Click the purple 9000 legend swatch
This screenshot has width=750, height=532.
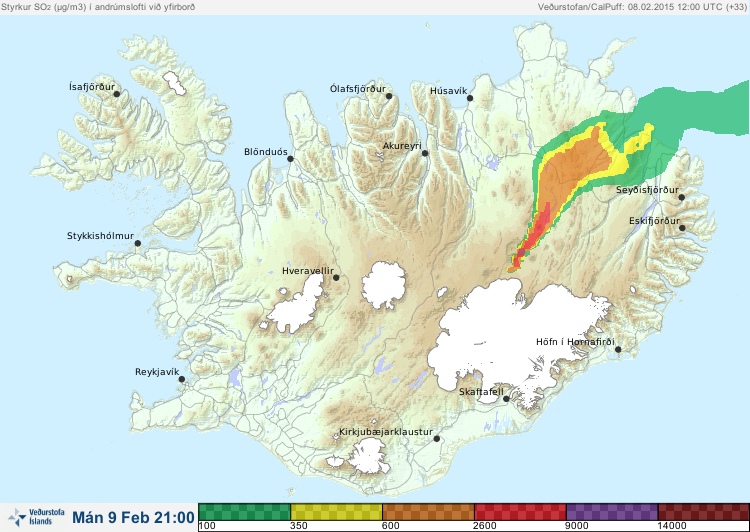(612, 512)
